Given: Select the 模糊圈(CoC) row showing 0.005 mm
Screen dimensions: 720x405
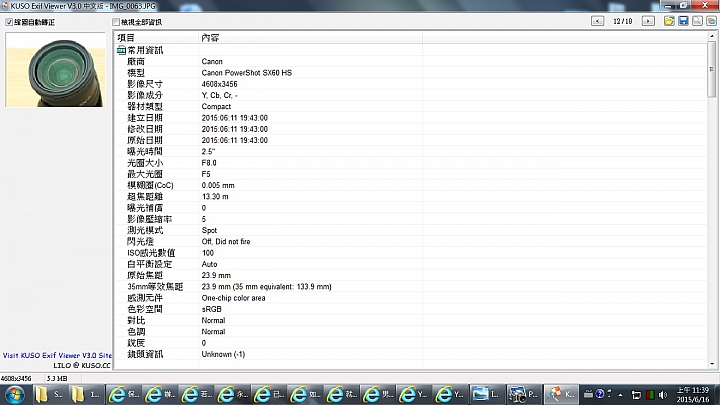Looking at the screenshot, I should 411,185.
